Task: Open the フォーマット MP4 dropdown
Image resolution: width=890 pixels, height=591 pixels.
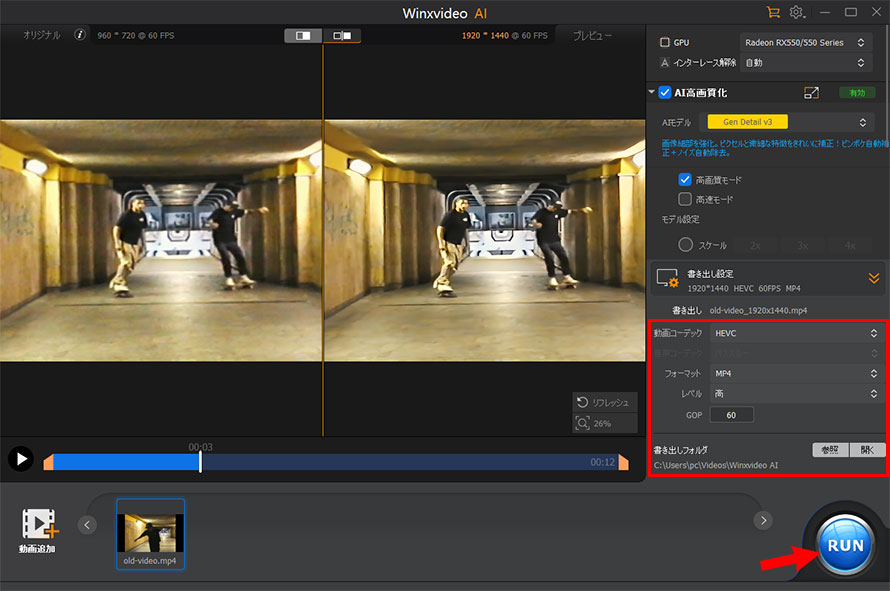Action: [794, 373]
